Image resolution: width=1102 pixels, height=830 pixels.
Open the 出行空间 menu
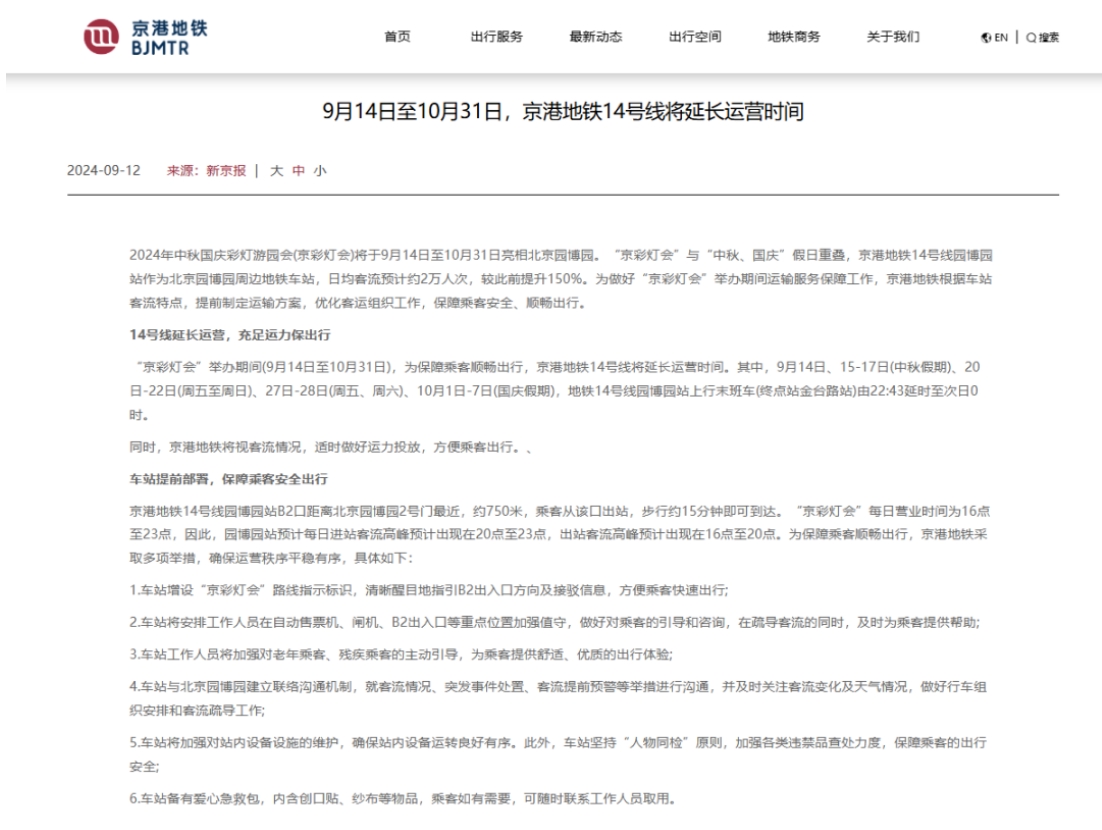694,37
